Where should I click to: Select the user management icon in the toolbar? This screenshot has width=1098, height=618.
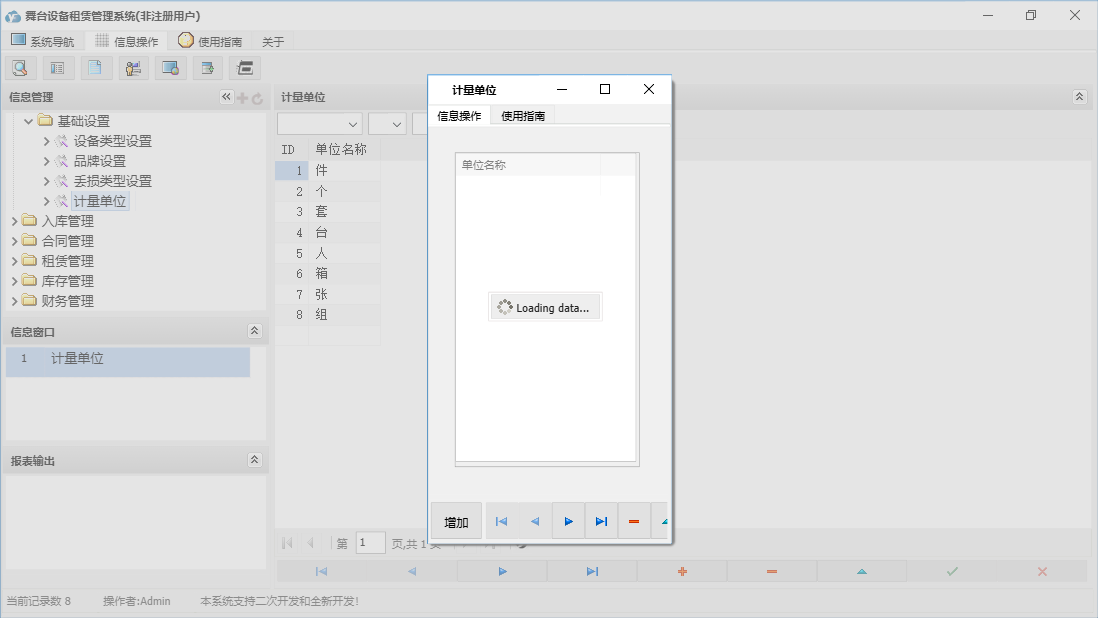tap(133, 67)
